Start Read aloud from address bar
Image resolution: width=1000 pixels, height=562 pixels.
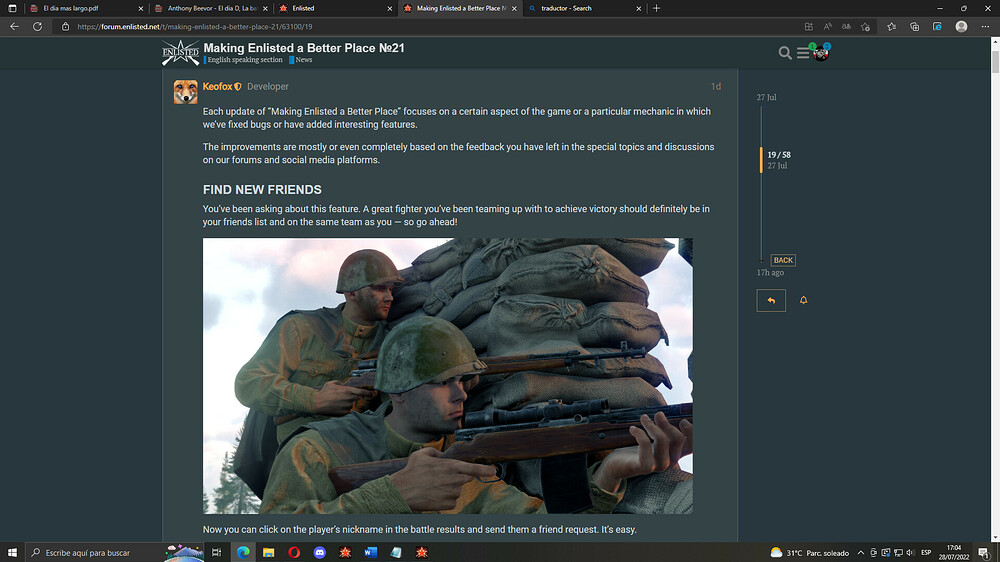827,27
